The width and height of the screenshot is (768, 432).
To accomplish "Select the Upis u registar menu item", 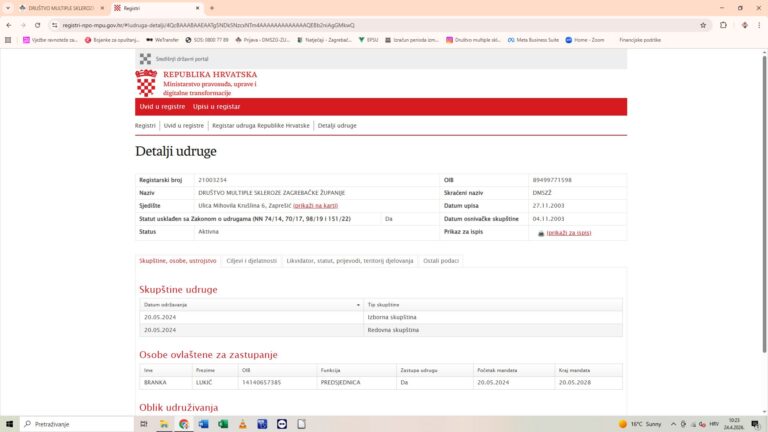I will click(x=216, y=106).
